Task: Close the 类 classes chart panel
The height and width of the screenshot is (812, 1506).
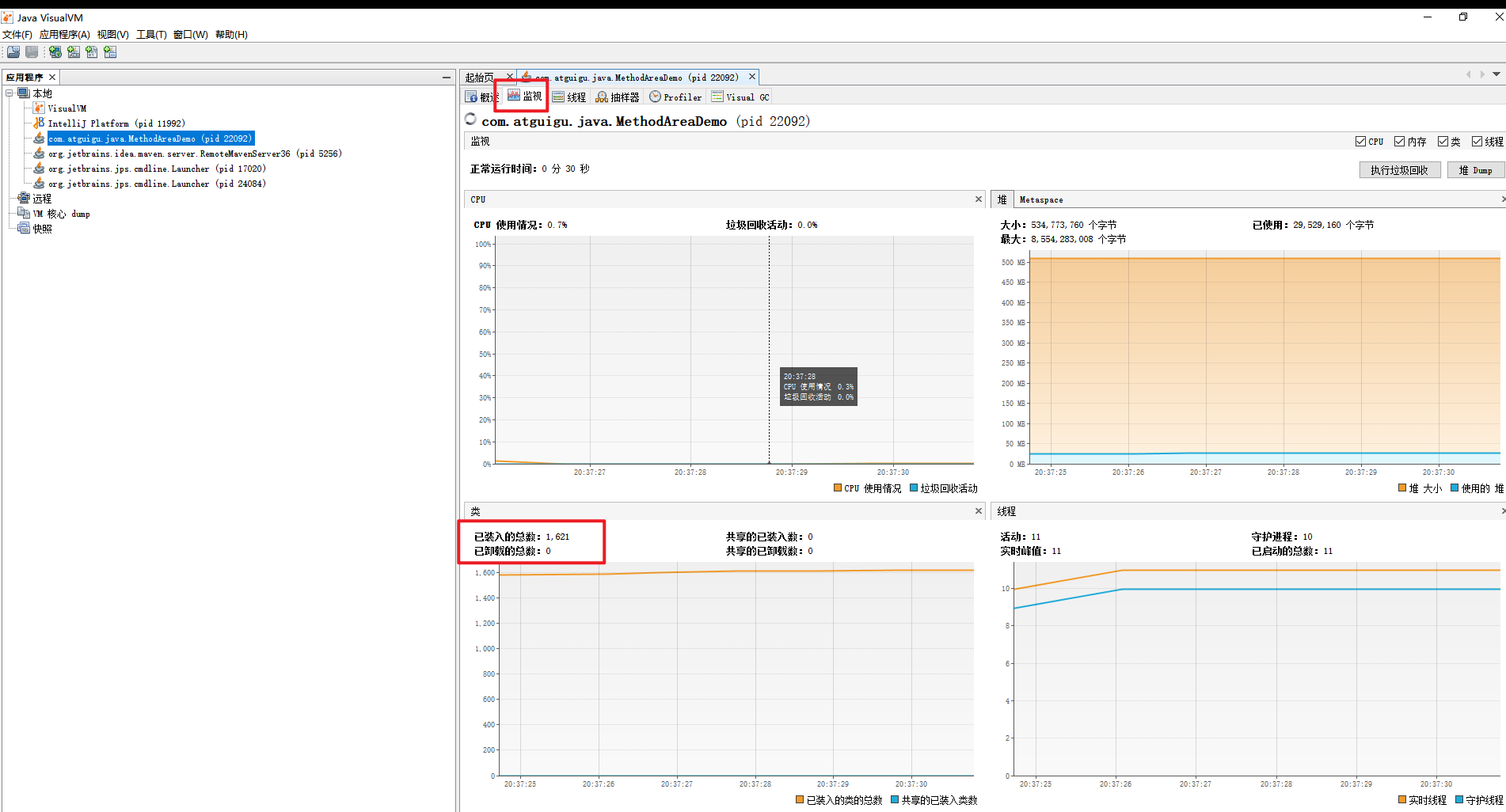Action: [979, 511]
